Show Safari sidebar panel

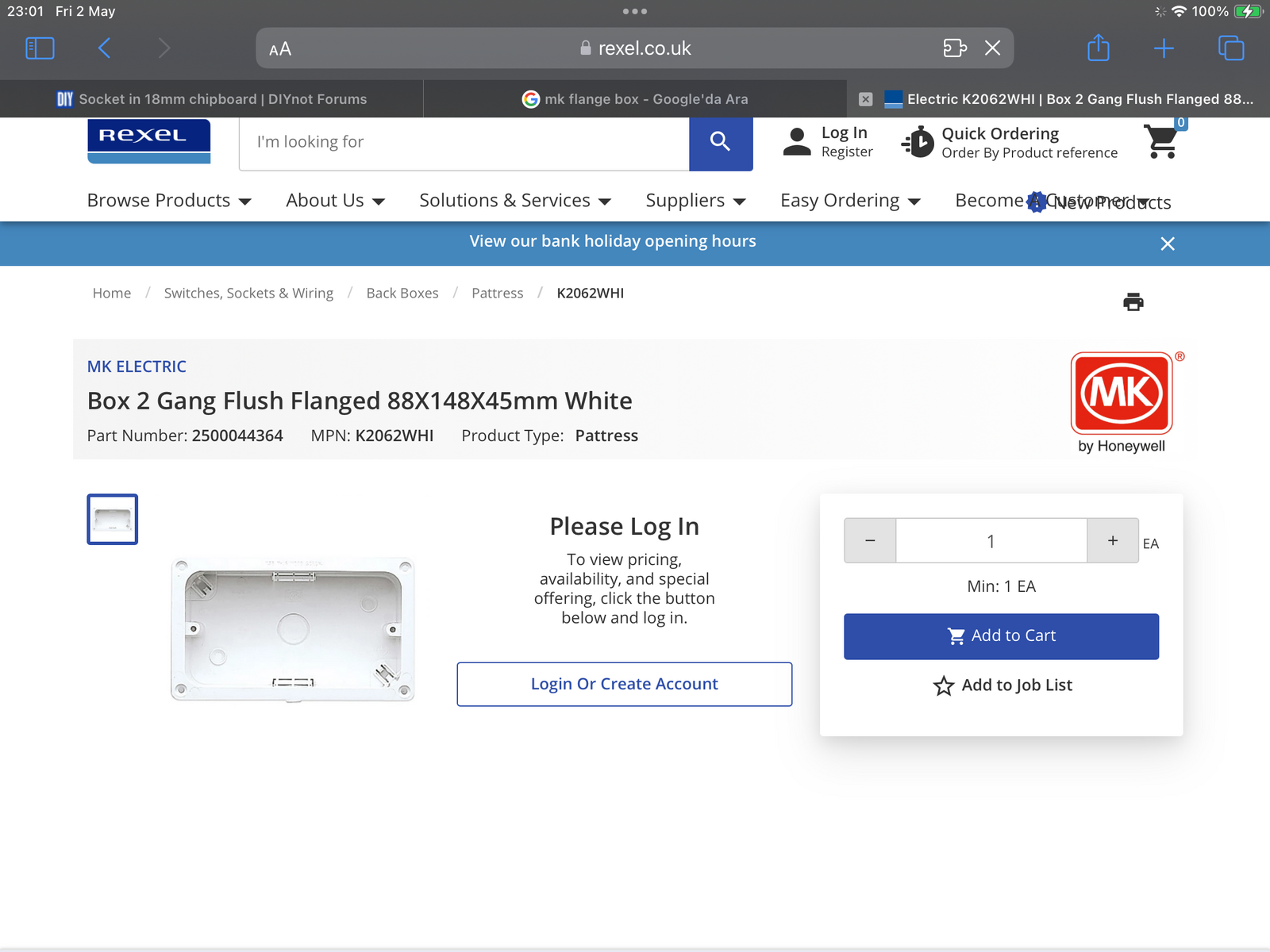click(x=40, y=48)
